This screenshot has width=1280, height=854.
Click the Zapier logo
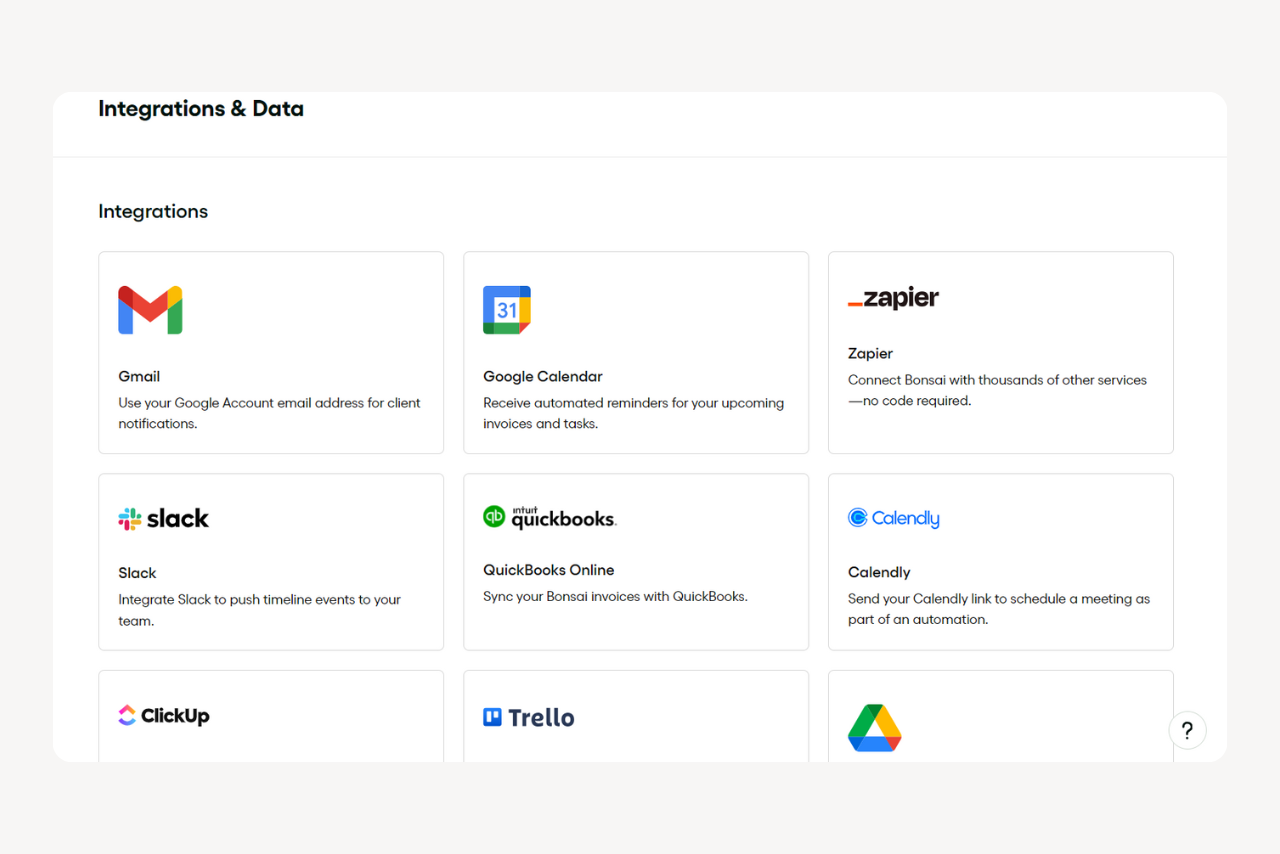point(893,298)
